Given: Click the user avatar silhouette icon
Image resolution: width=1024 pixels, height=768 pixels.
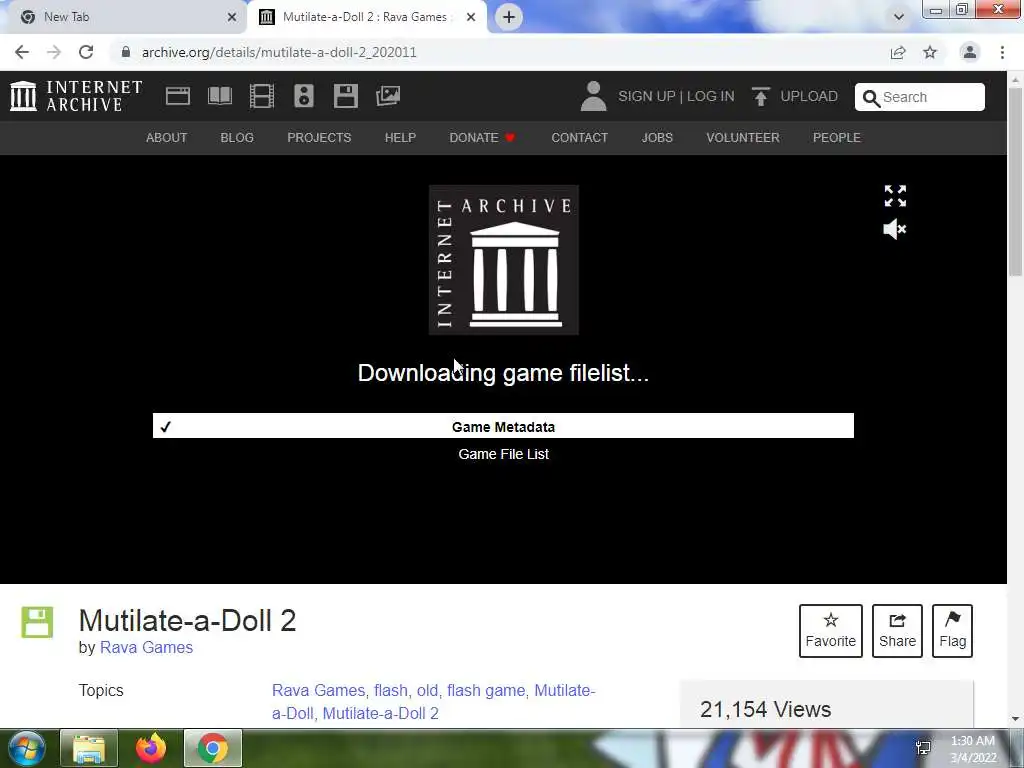Looking at the screenshot, I should (x=593, y=96).
